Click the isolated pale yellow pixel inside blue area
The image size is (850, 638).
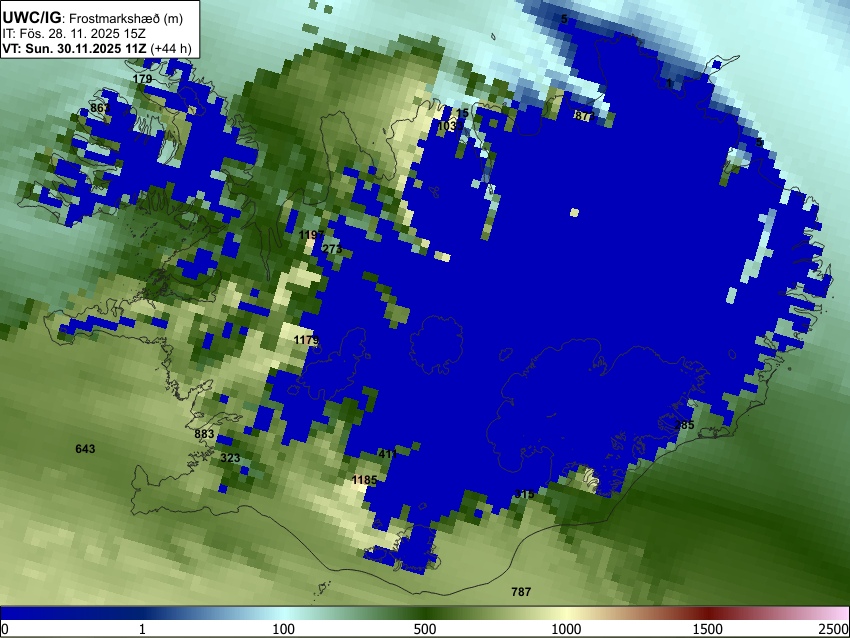tap(575, 213)
